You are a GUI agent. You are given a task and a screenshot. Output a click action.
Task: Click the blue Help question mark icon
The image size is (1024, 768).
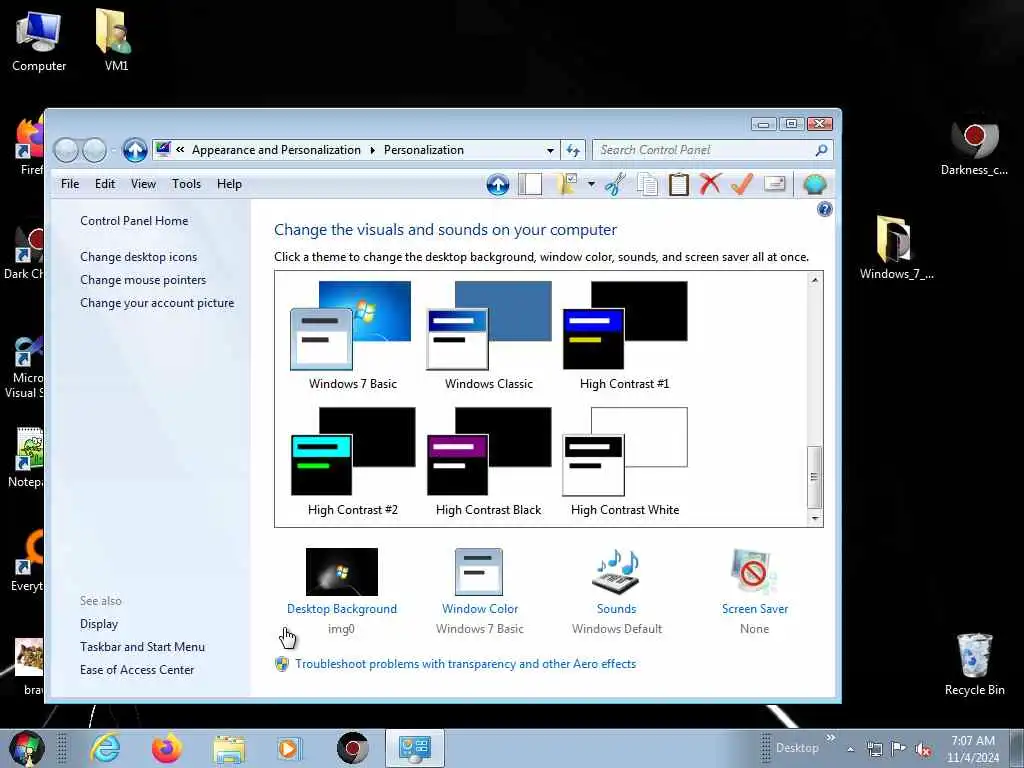tap(824, 209)
